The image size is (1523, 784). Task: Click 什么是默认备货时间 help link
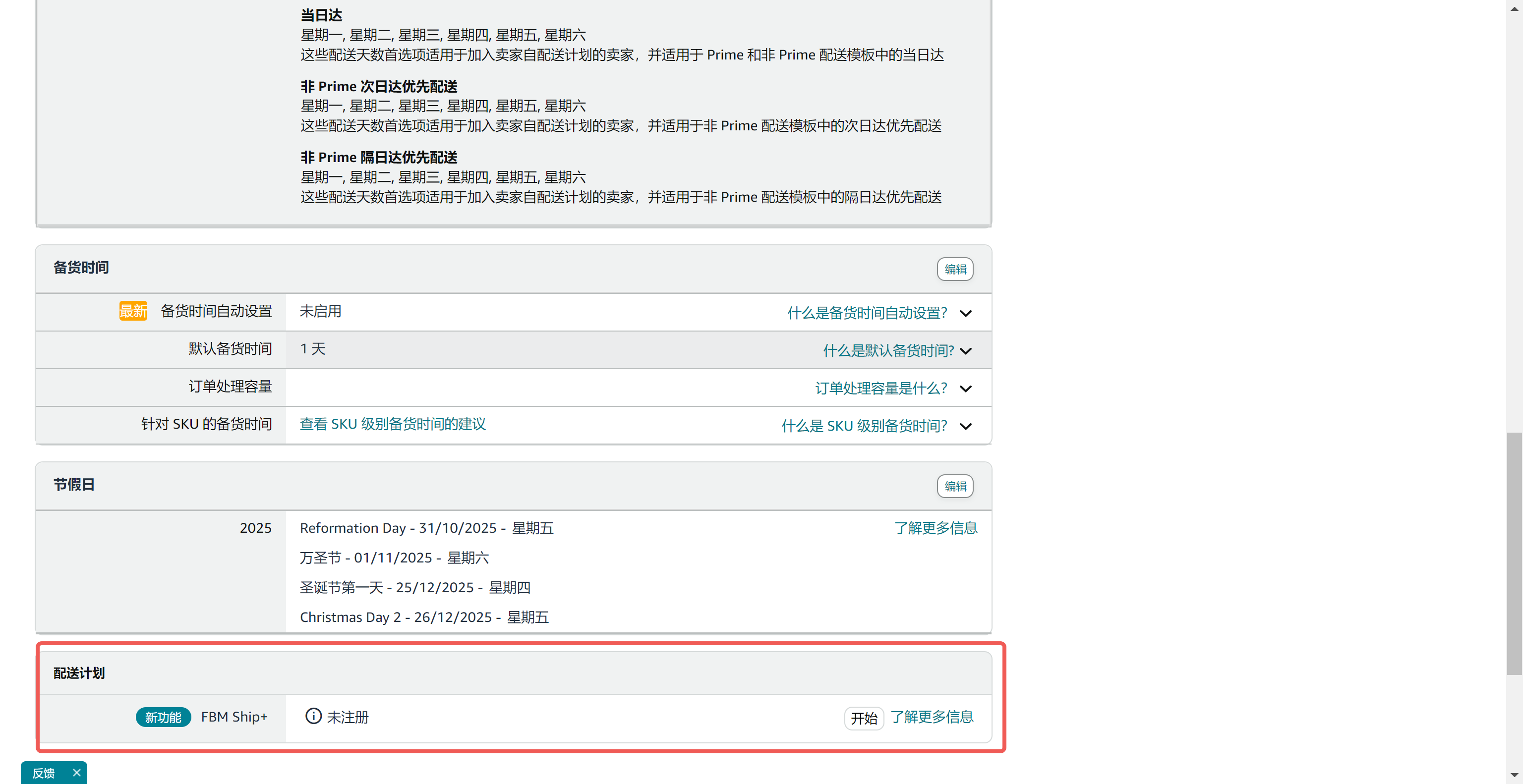pyautogui.click(x=888, y=351)
